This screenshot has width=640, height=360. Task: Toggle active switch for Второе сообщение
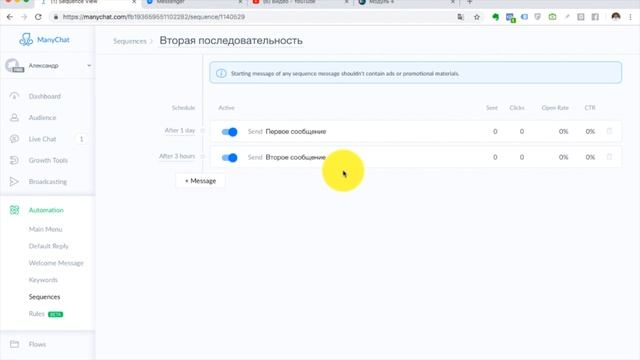click(229, 158)
